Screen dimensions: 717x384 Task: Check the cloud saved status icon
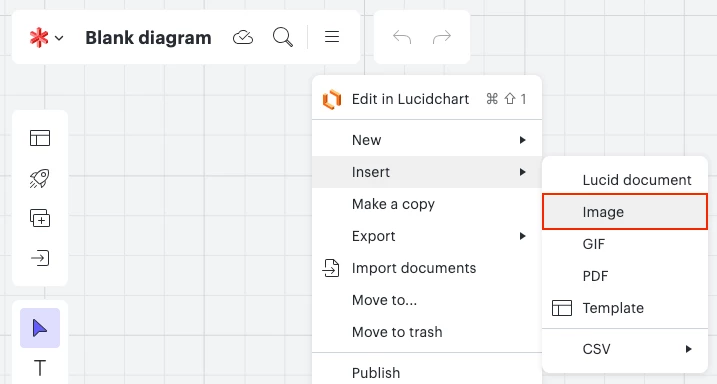point(243,37)
